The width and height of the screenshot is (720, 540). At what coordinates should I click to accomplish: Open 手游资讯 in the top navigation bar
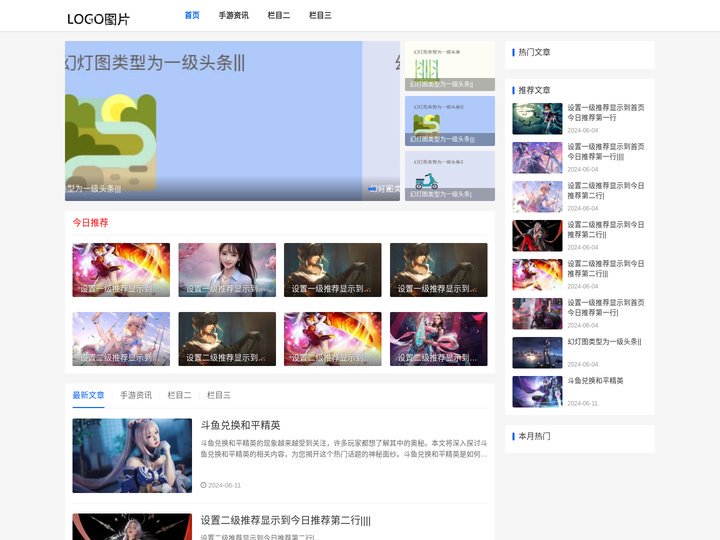(x=233, y=15)
